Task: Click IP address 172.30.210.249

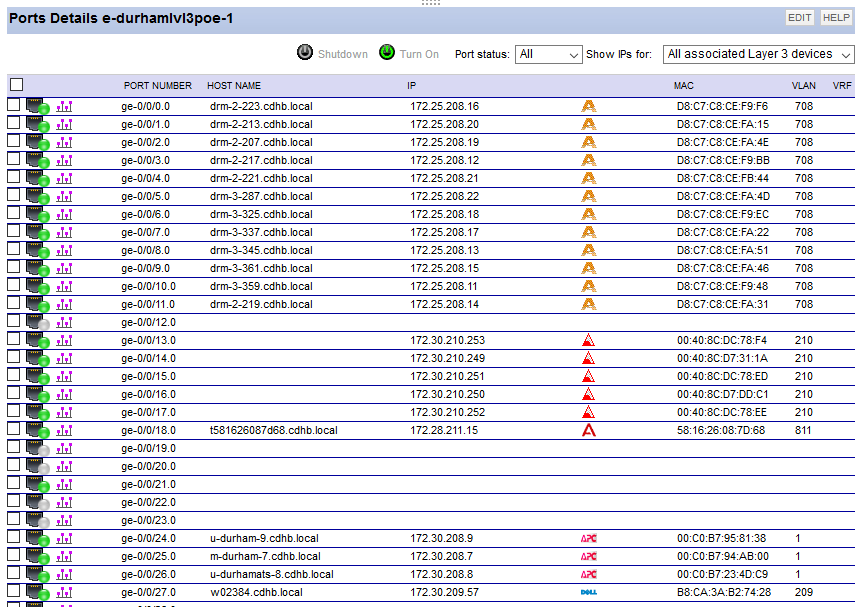Action: coord(447,358)
